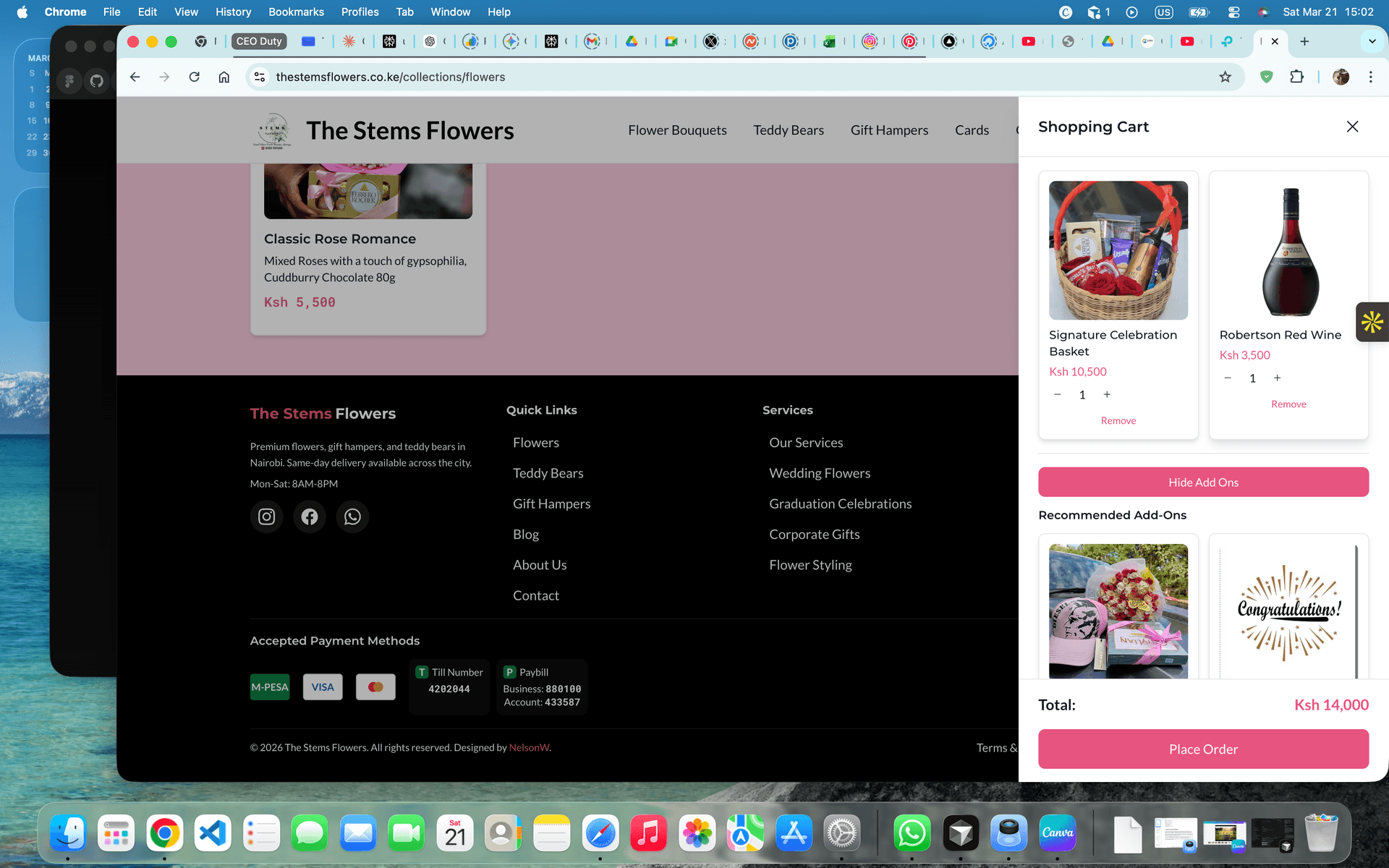Click the M-PESA payment badge
The height and width of the screenshot is (868, 1389).
270,687
